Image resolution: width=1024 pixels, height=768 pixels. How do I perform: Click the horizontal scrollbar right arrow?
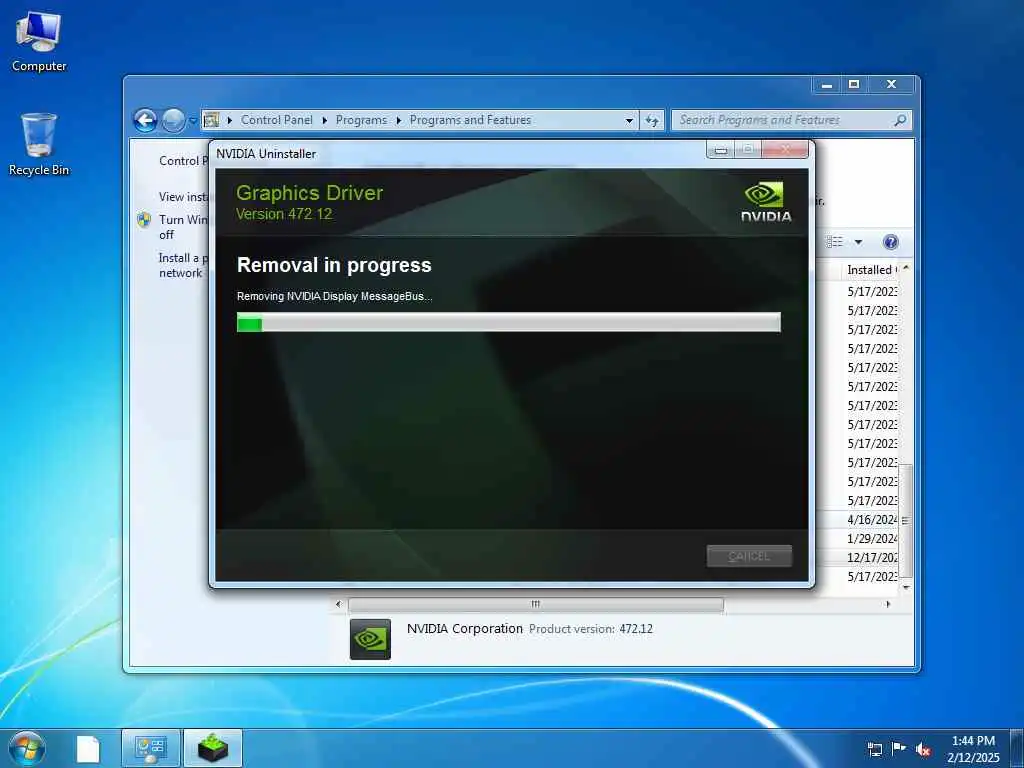[888, 605]
